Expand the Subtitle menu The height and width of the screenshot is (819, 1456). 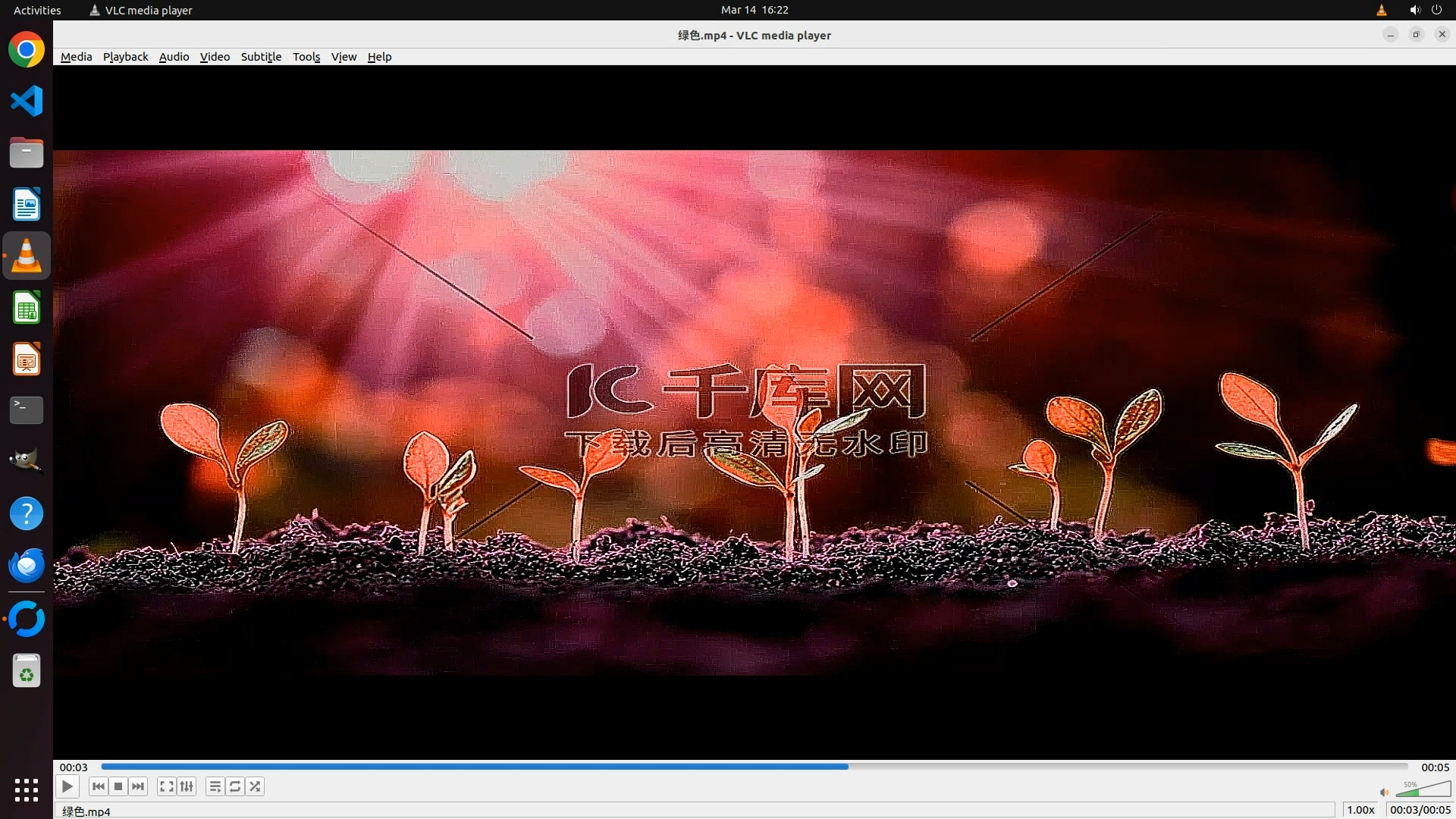261,57
